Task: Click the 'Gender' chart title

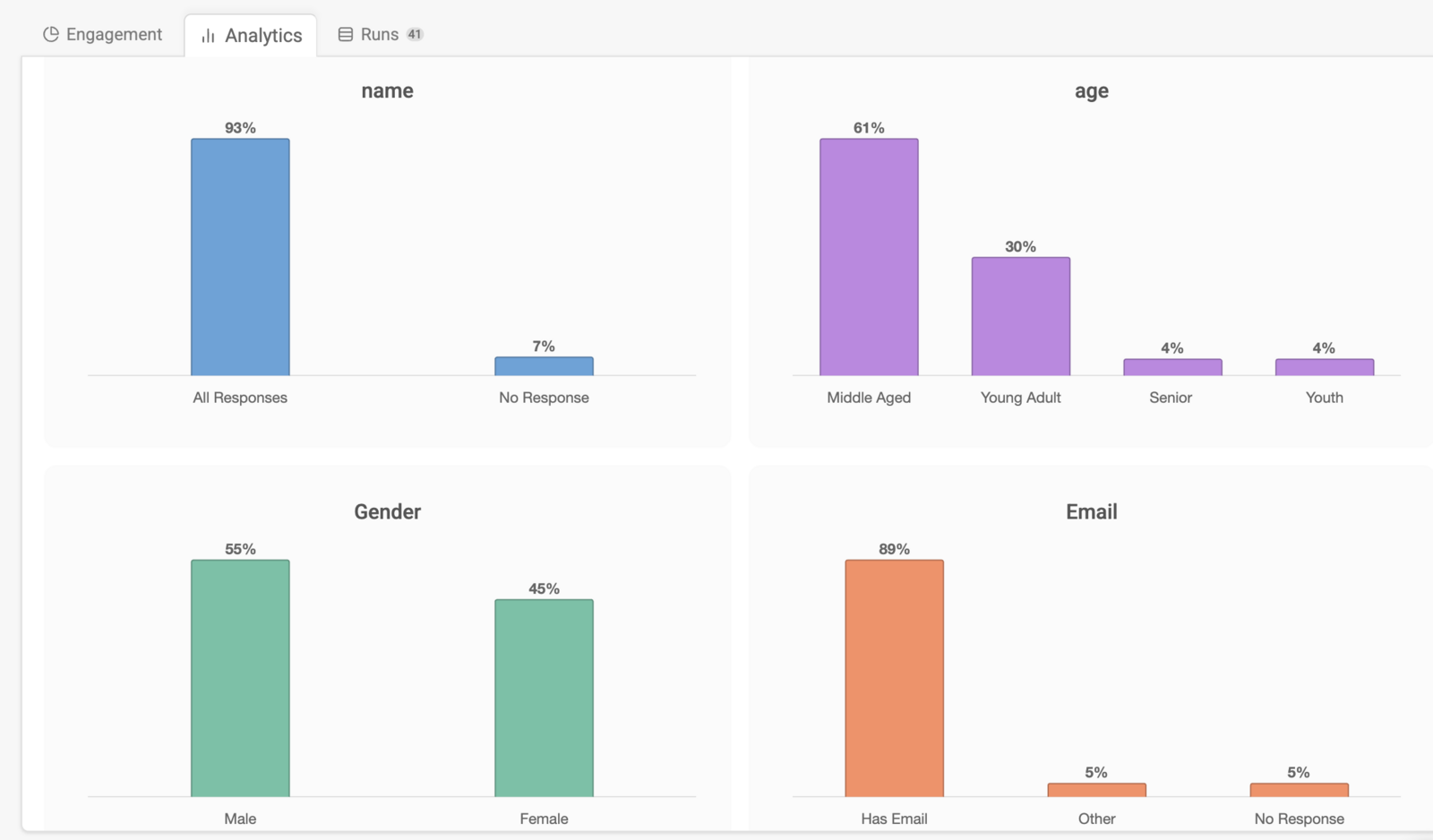Action: (387, 511)
